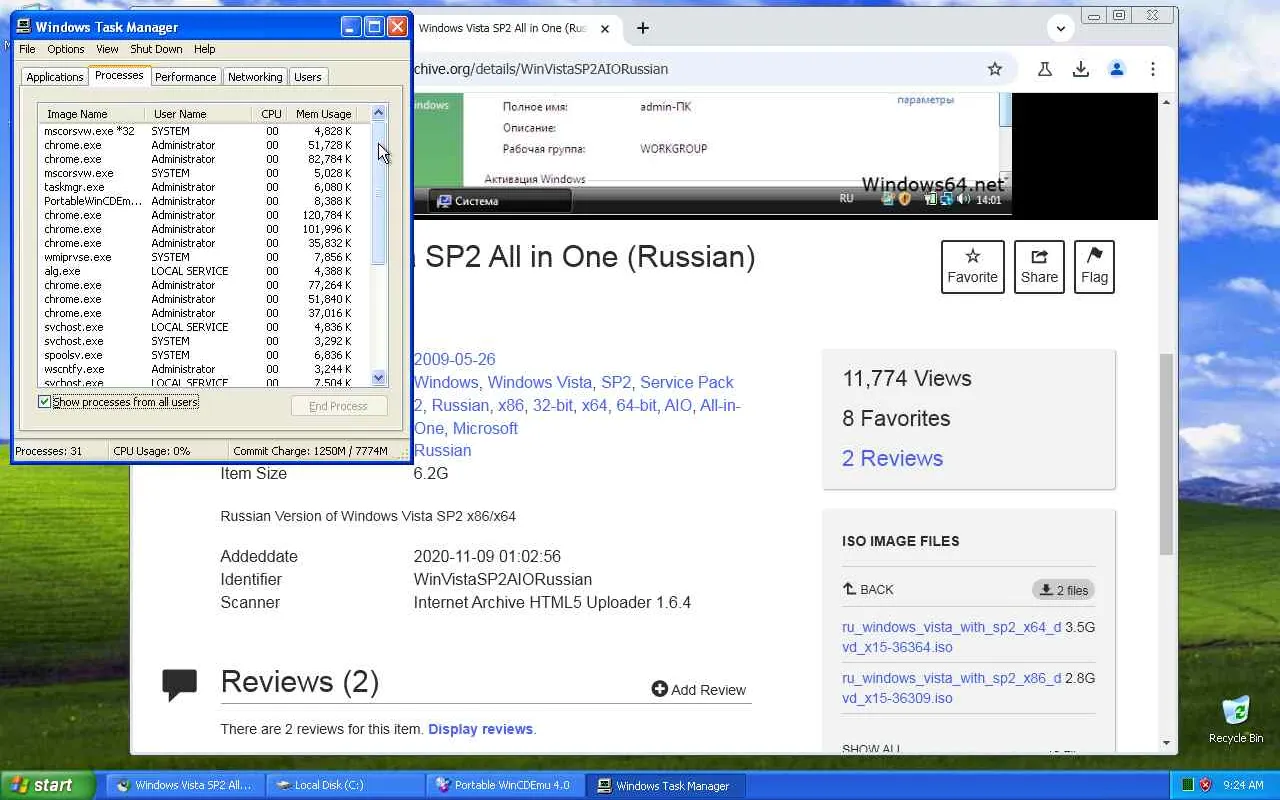Open the 2009-05-26 date link

(x=454, y=359)
